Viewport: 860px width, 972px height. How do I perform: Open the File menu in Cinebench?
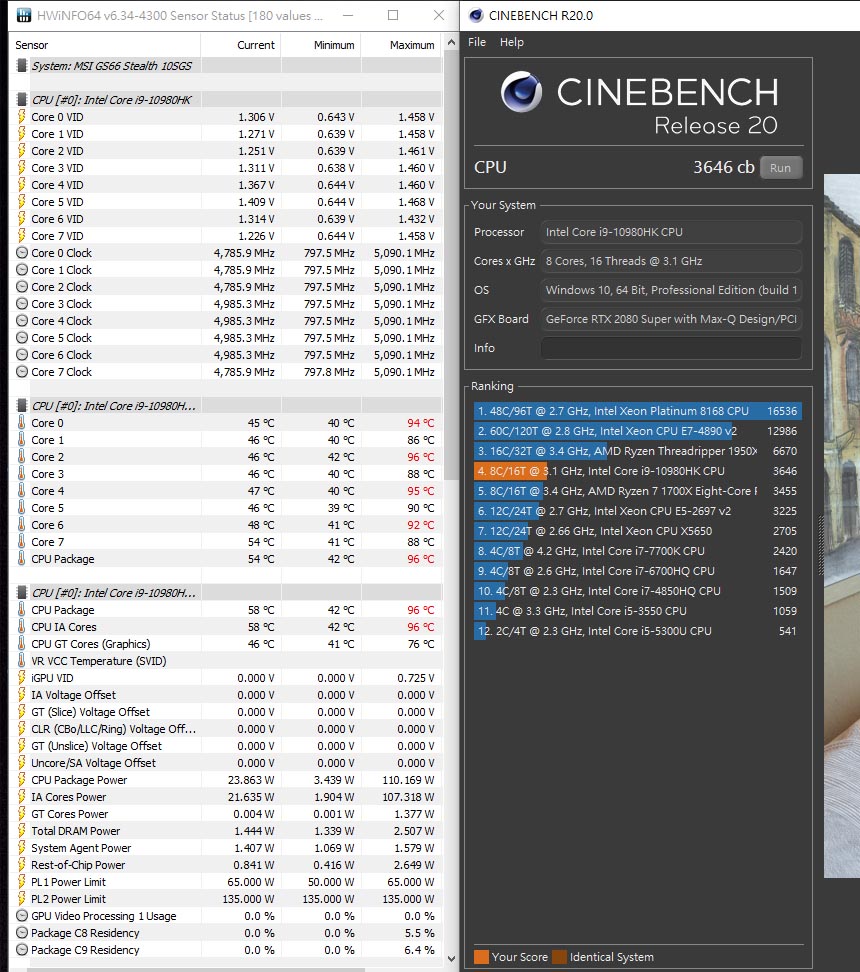[477, 42]
